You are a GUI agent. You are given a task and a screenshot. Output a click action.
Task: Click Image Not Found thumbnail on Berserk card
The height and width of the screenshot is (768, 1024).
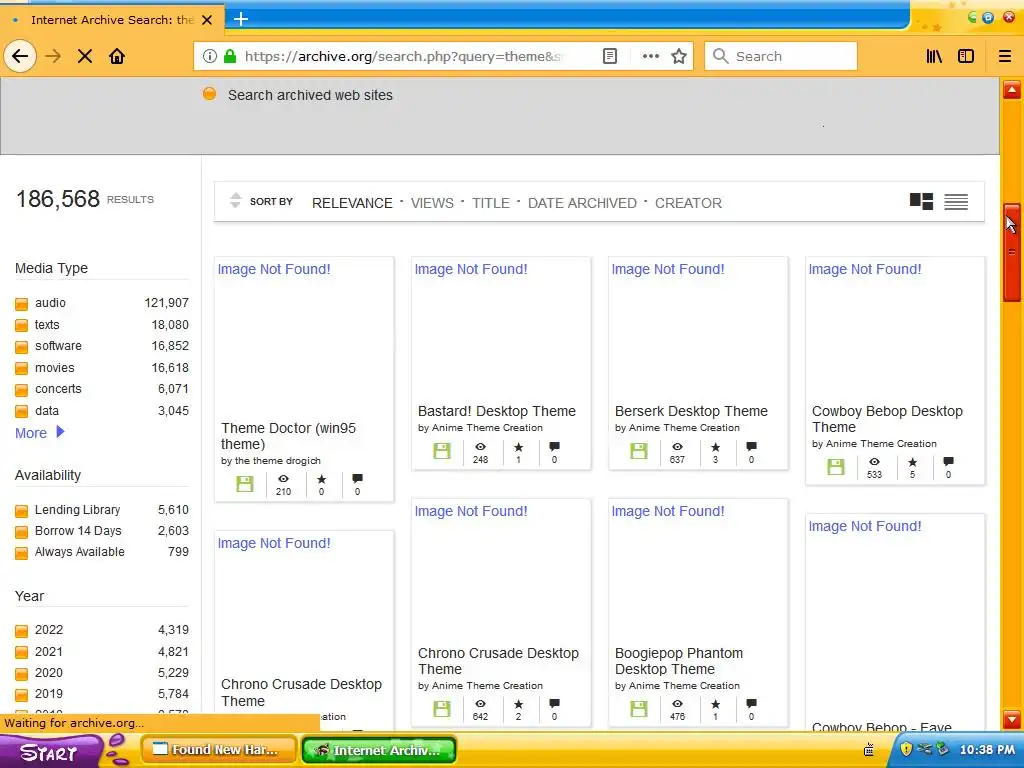(x=667, y=269)
